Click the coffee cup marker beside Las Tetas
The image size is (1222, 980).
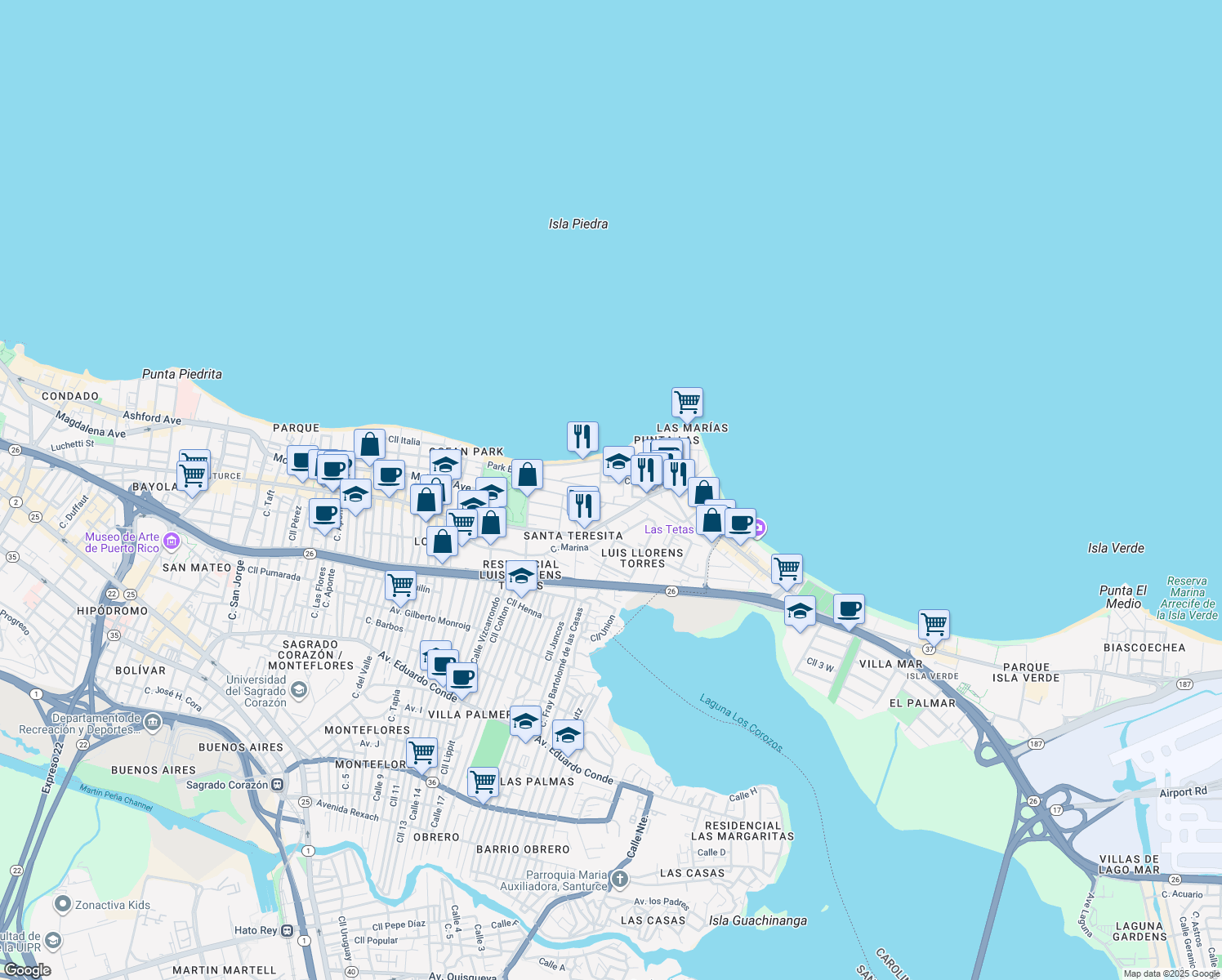[x=740, y=525]
